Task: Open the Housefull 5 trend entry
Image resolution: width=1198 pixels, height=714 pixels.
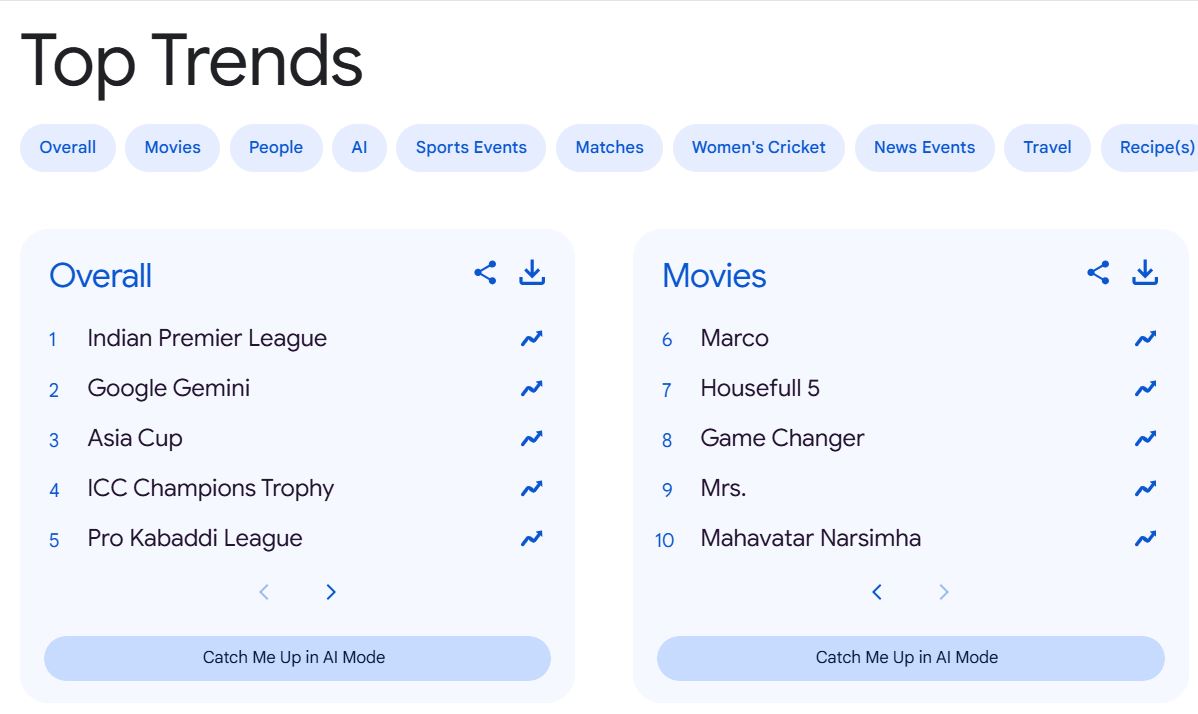Action: [760, 388]
